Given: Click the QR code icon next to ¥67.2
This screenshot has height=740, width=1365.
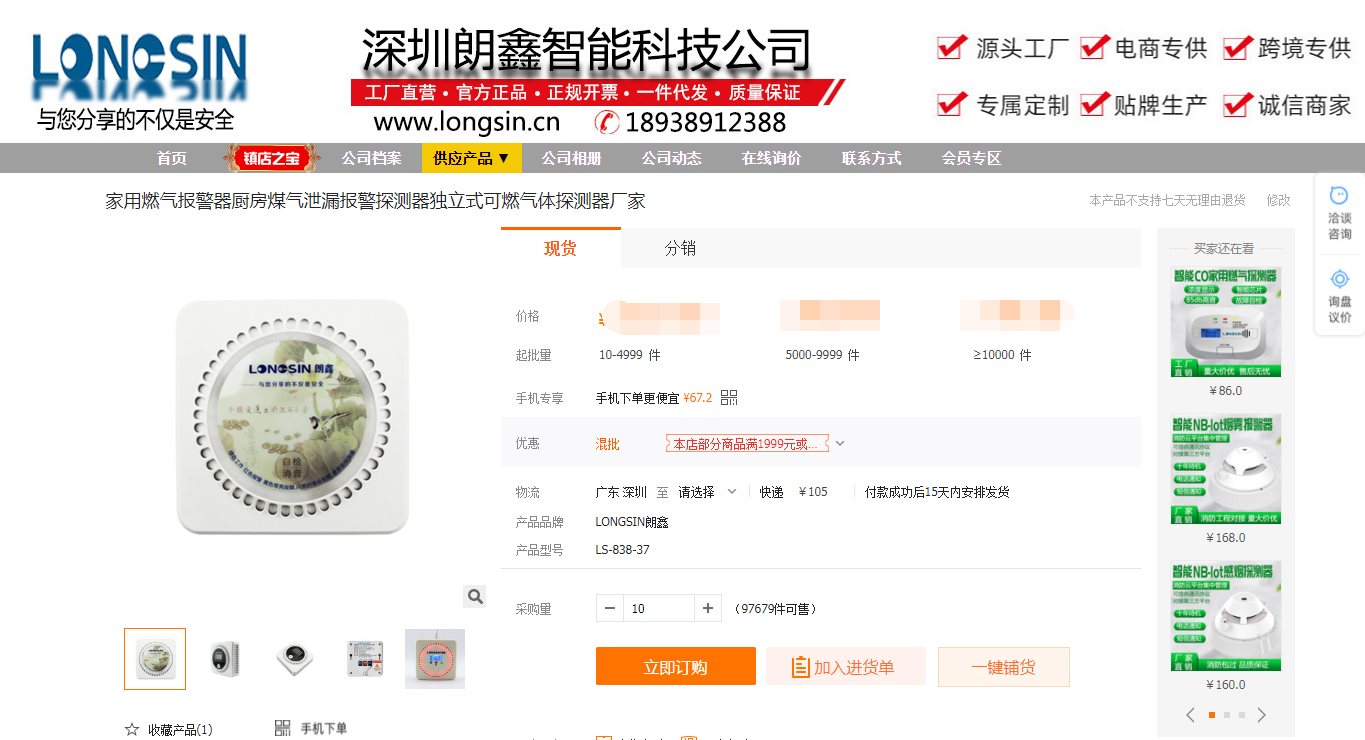Looking at the screenshot, I should [729, 398].
